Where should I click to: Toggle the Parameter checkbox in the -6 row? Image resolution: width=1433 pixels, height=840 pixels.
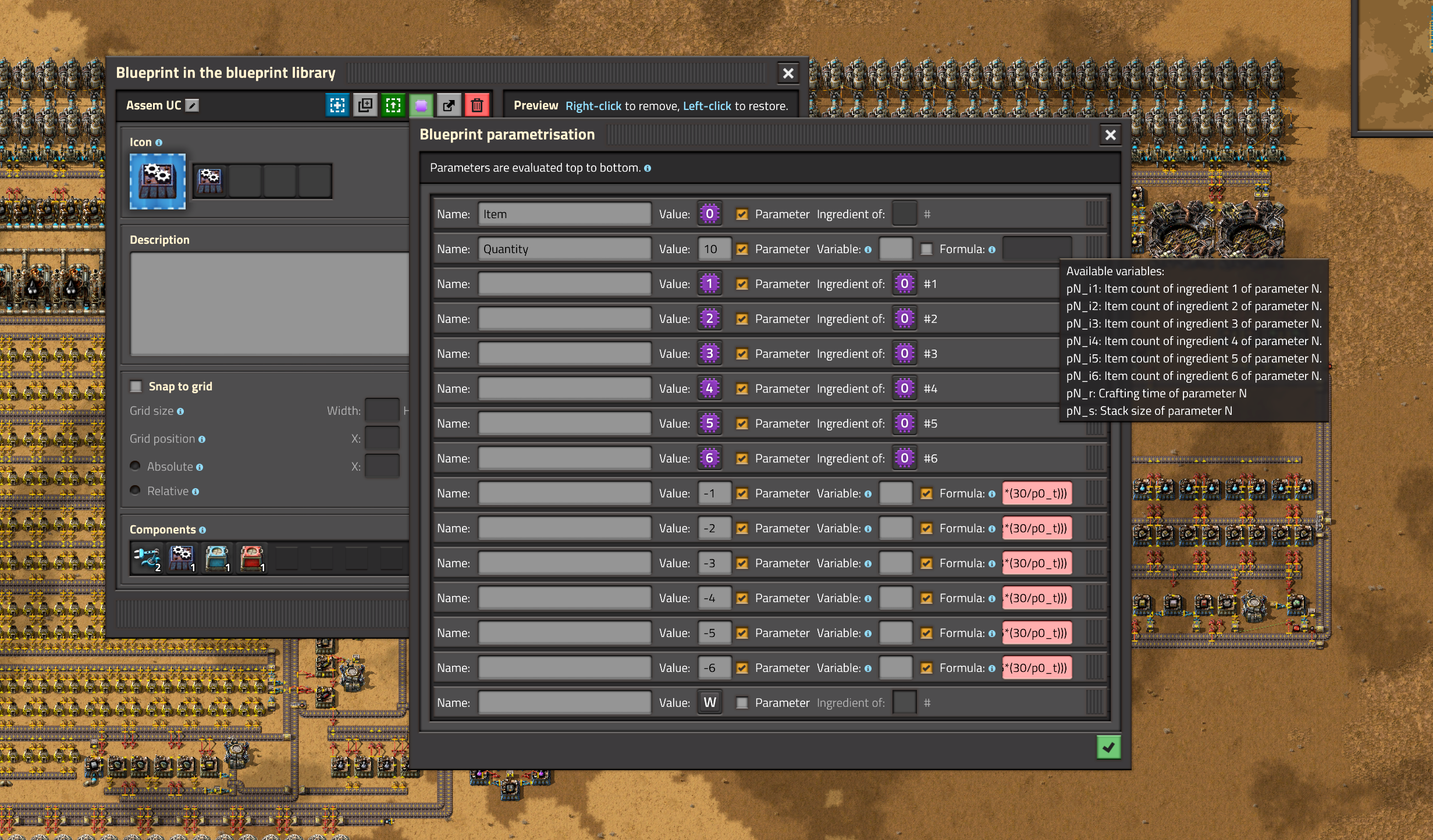point(742,668)
